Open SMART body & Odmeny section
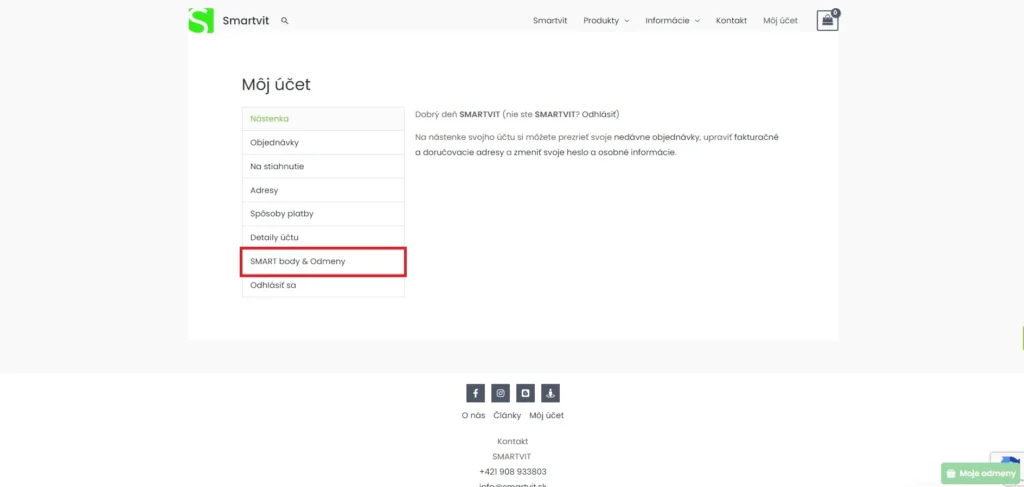This screenshot has width=1024, height=487. 323,261
